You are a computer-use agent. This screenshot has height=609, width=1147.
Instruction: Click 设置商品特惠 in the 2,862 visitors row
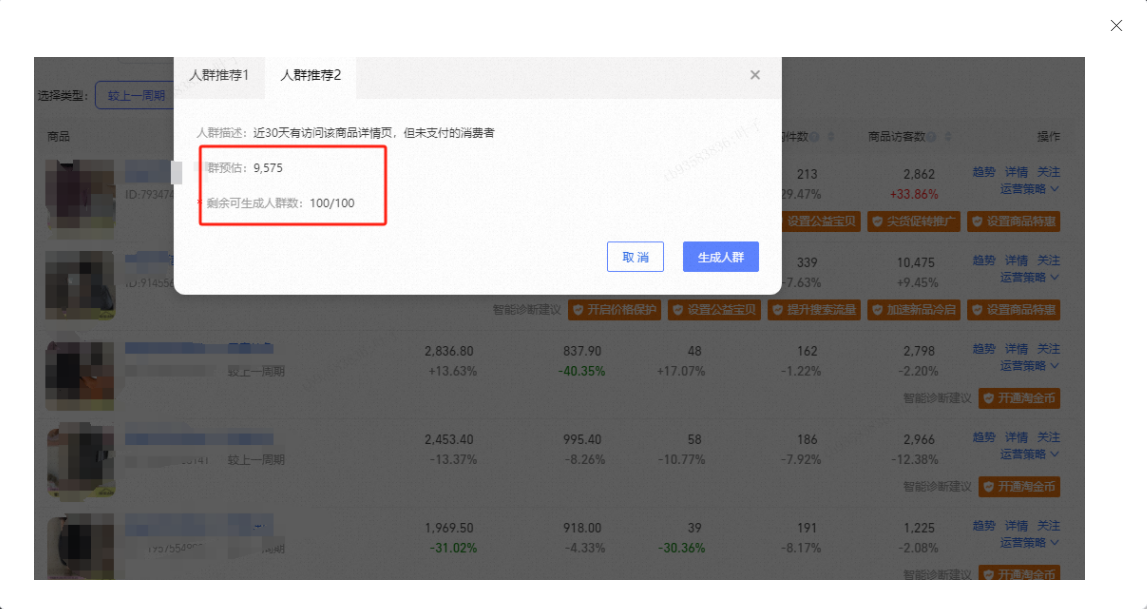click(1013, 222)
